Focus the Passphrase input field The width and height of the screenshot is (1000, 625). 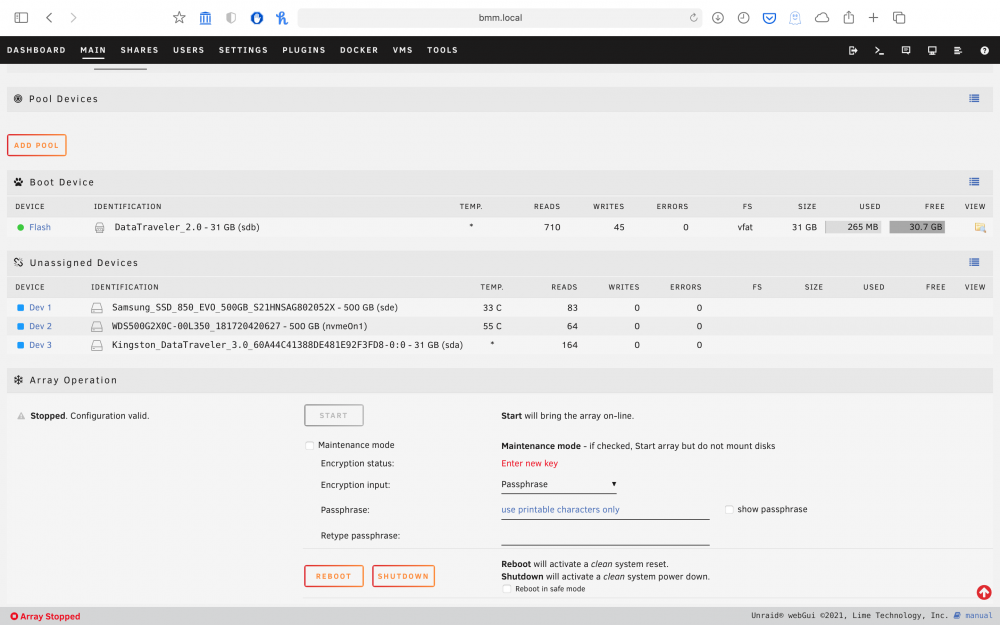[605, 510]
